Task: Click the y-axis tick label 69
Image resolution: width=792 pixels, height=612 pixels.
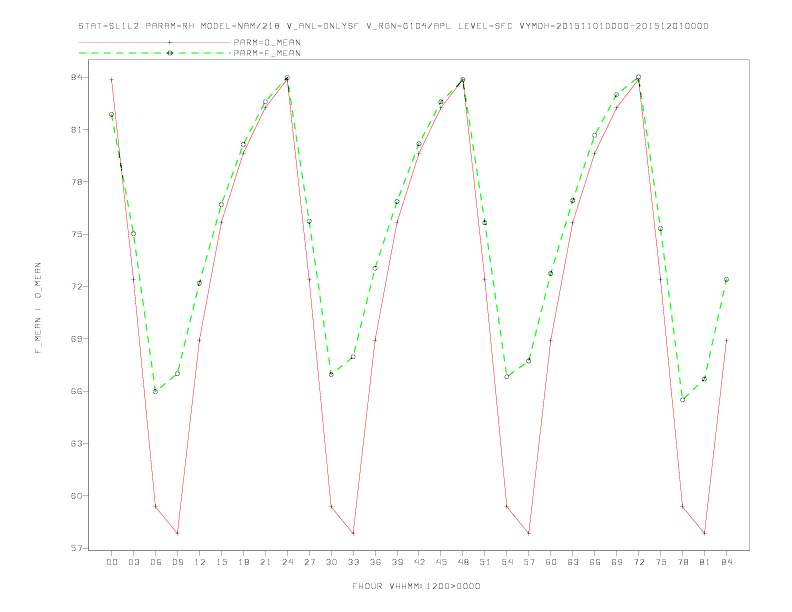Action: [77, 339]
